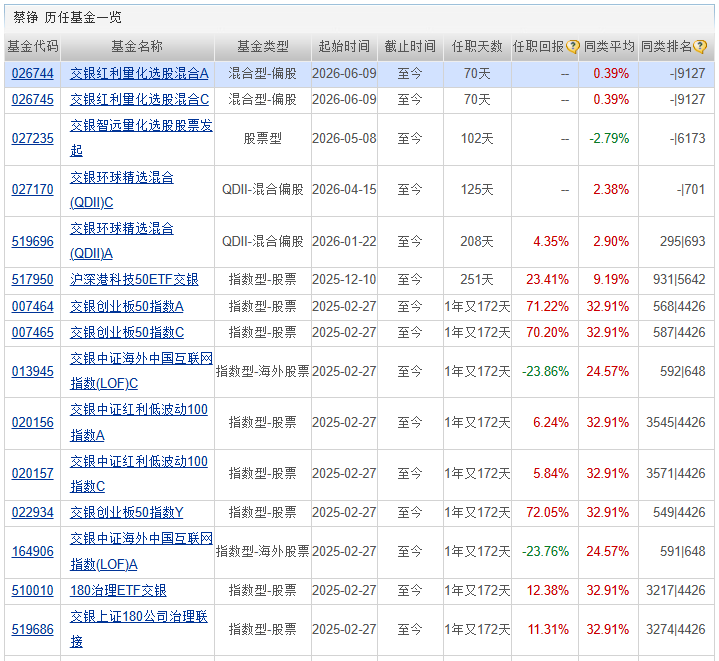This screenshot has height=661, width=719.
Task: Open fund code 510010 link
Action: tap(33, 590)
